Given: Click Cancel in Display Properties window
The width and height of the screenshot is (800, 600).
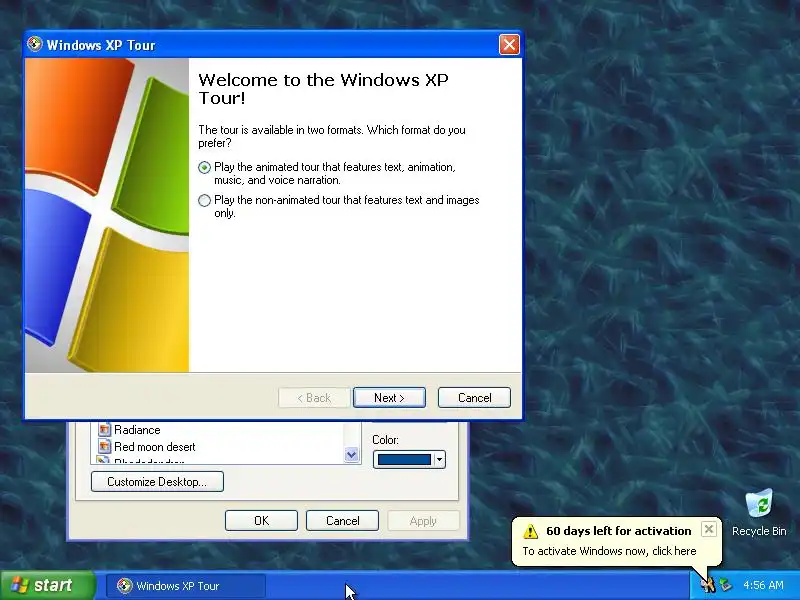Looking at the screenshot, I should click(342, 520).
